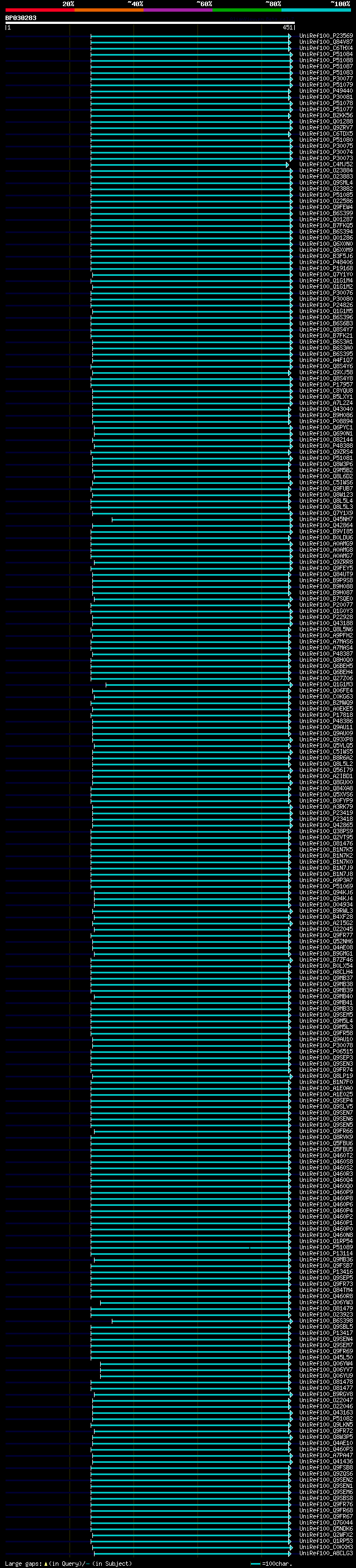Viewport: 356px width, 1568px height.
Task: Select hit label UniRef100_P17957
Action: tap(326, 385)
